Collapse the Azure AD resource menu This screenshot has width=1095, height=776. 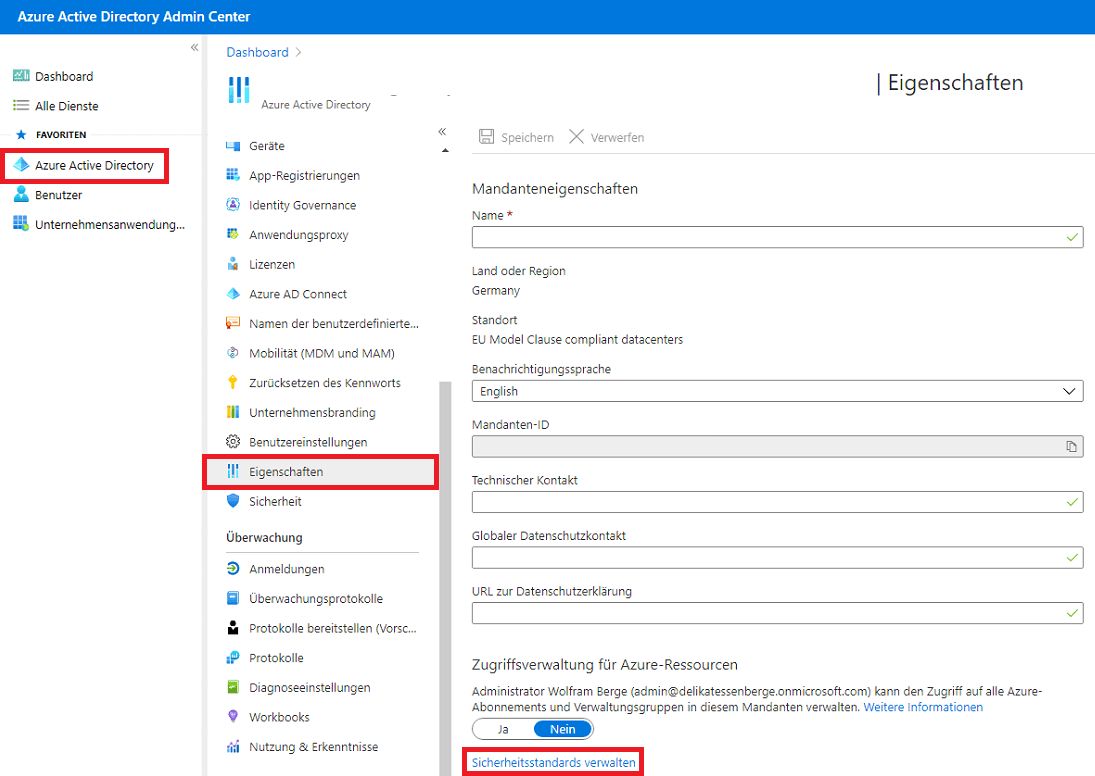click(442, 131)
